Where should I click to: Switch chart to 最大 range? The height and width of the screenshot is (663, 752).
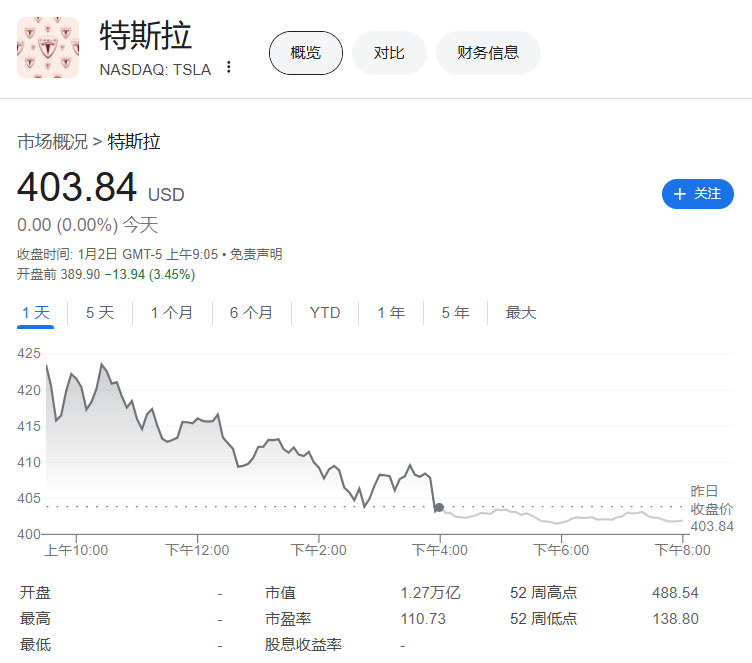[x=521, y=313]
